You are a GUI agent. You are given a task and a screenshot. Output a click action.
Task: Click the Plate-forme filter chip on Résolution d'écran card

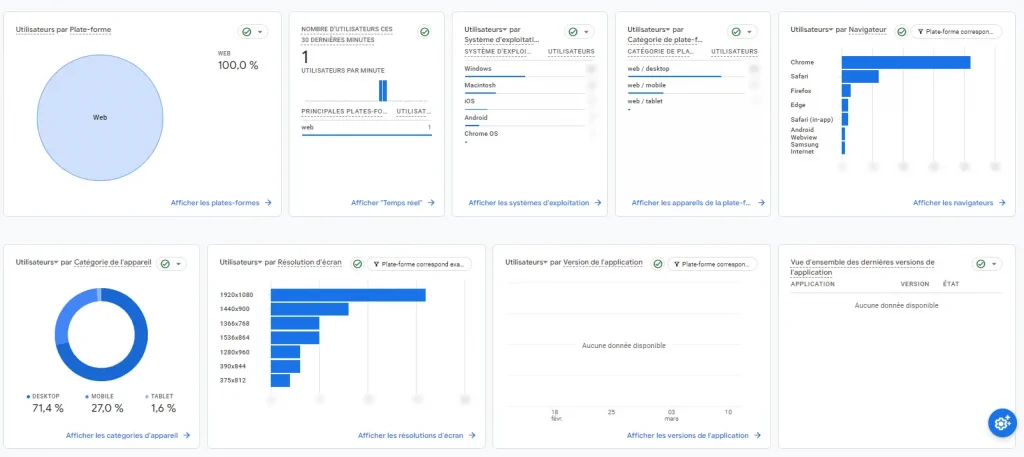pos(419,264)
